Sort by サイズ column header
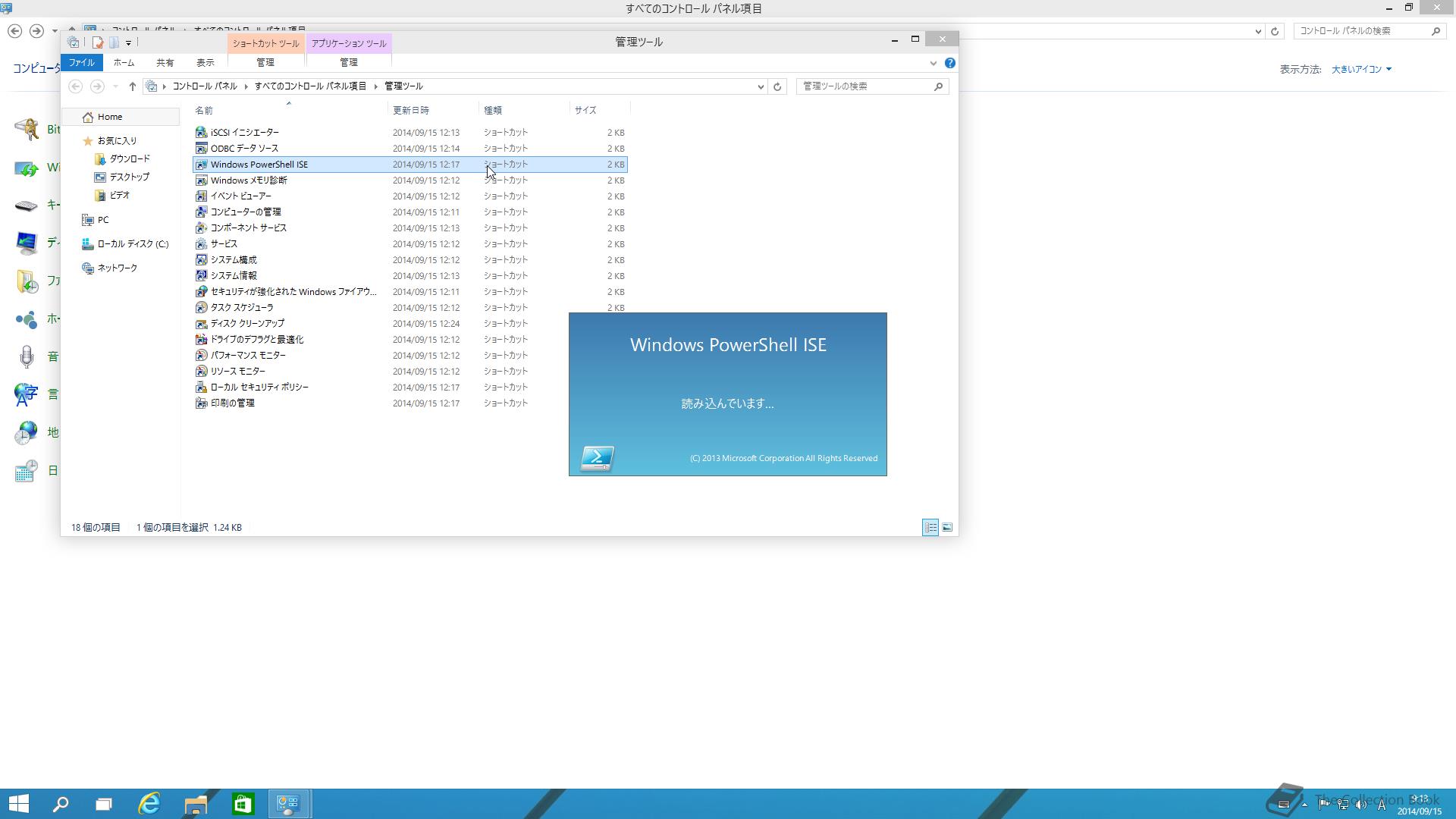 600,111
